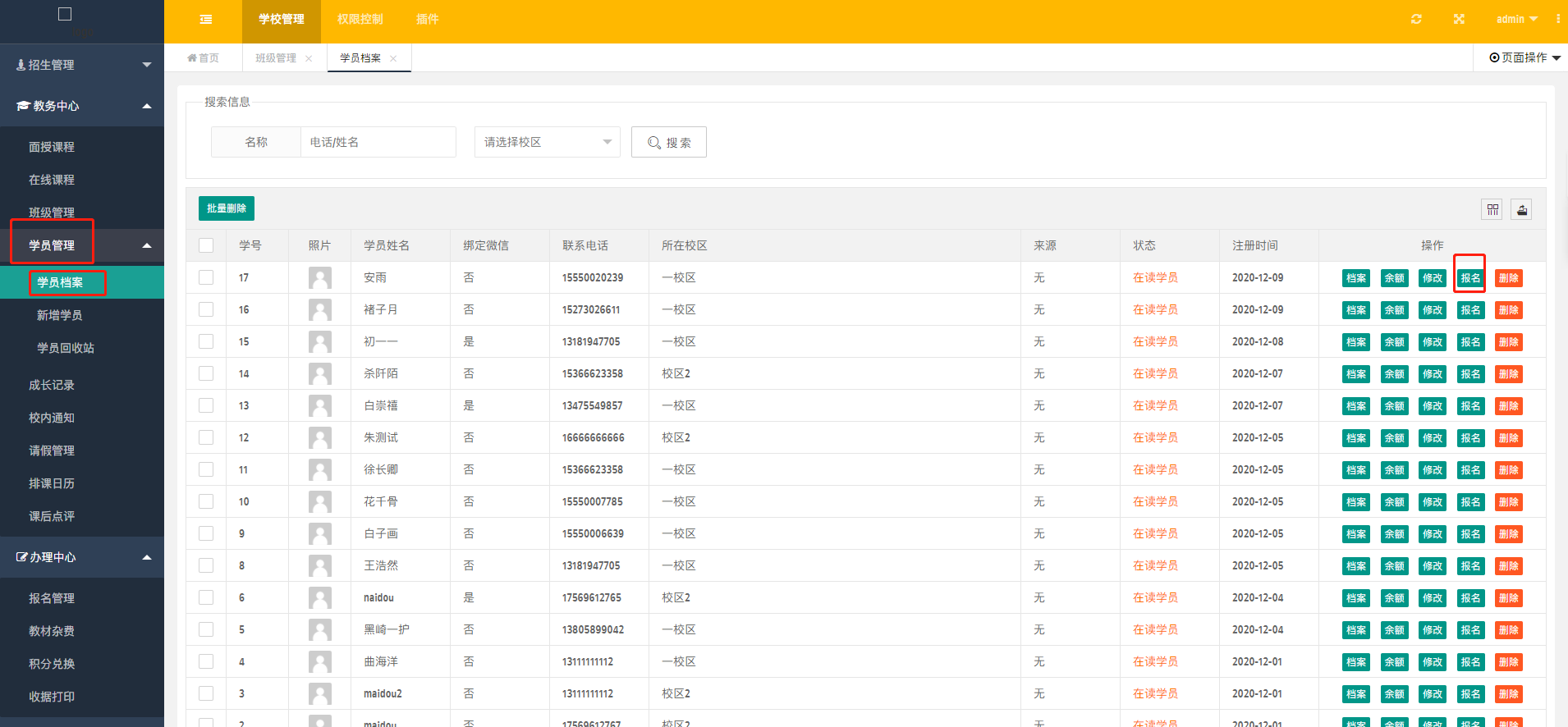1568x727 pixels.
Task: Click 修改 for student 黑崎一护
Action: point(1433,630)
